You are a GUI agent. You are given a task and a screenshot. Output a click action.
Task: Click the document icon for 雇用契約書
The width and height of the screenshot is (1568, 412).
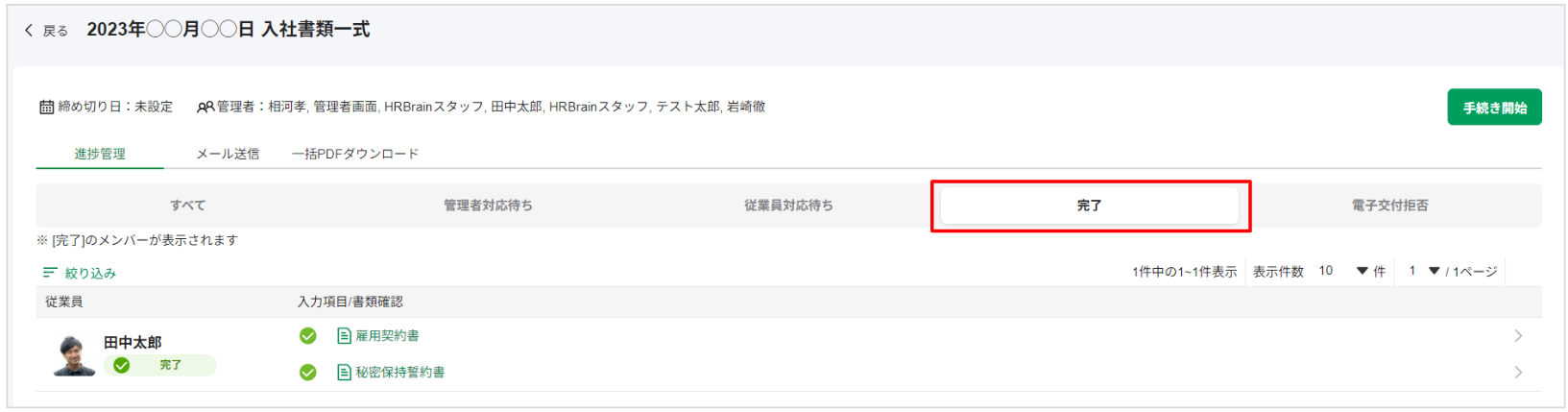344,336
